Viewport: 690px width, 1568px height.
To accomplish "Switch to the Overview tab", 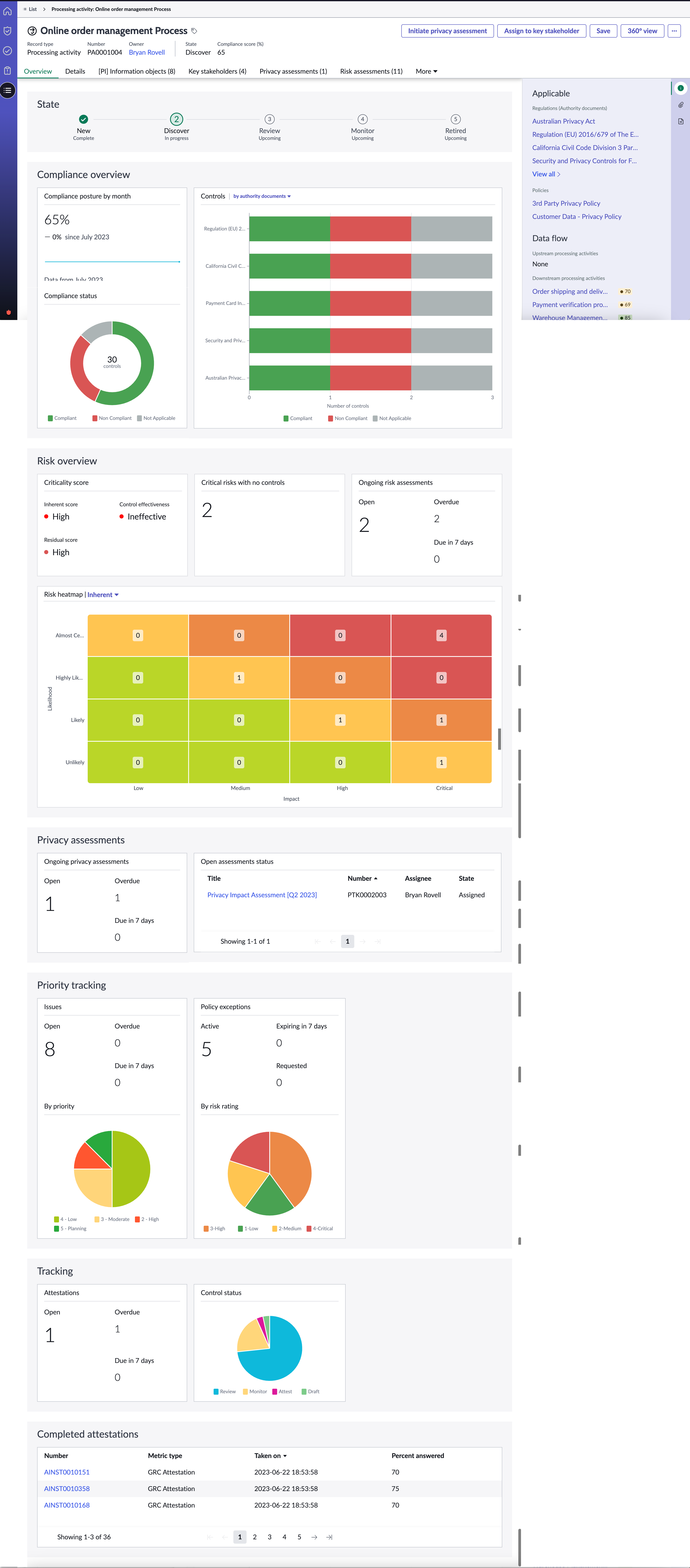I will tap(38, 71).
